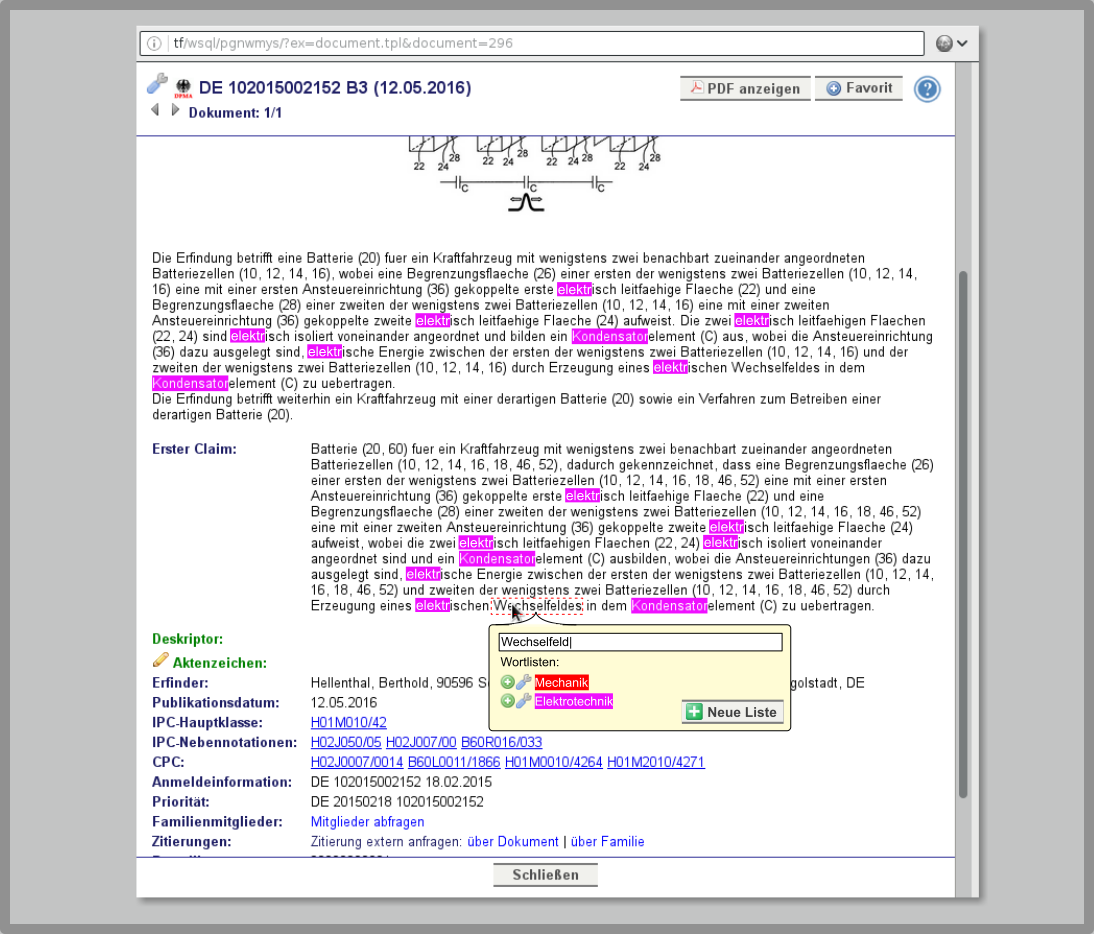Open IPC link H02J050/05

tap(346, 742)
